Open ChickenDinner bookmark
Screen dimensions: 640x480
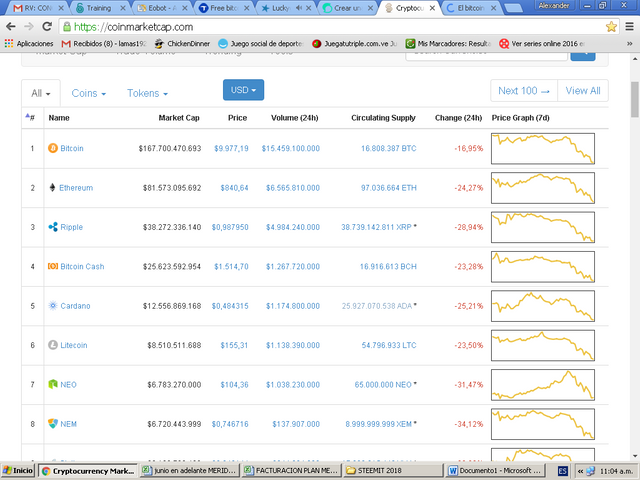coord(182,43)
